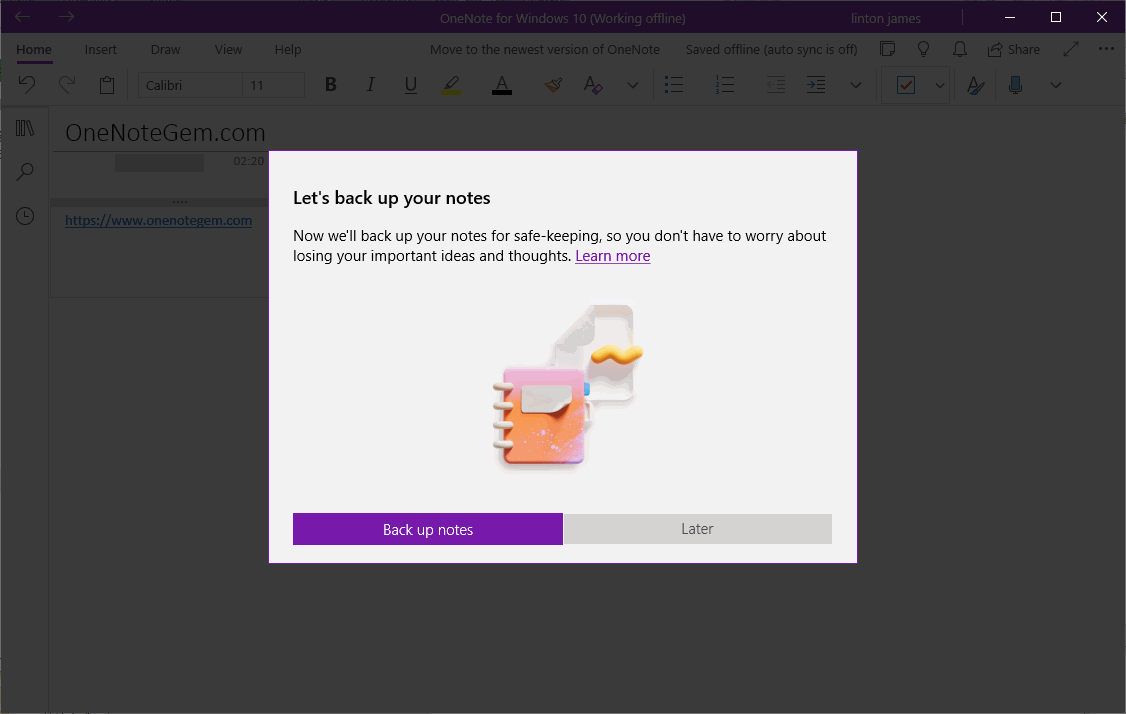
Task: Open the notifications bell
Action: coord(959,49)
